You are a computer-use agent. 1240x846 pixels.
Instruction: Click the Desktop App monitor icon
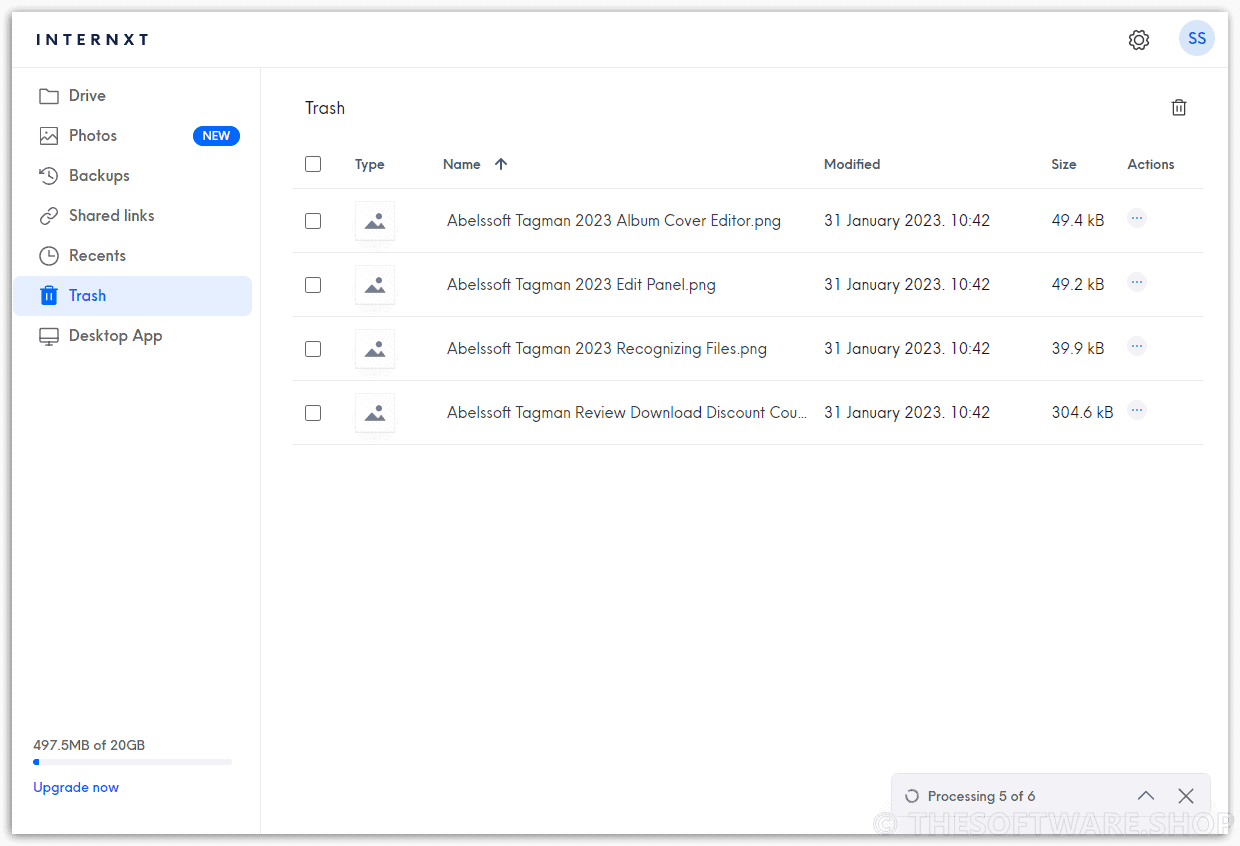click(x=49, y=336)
